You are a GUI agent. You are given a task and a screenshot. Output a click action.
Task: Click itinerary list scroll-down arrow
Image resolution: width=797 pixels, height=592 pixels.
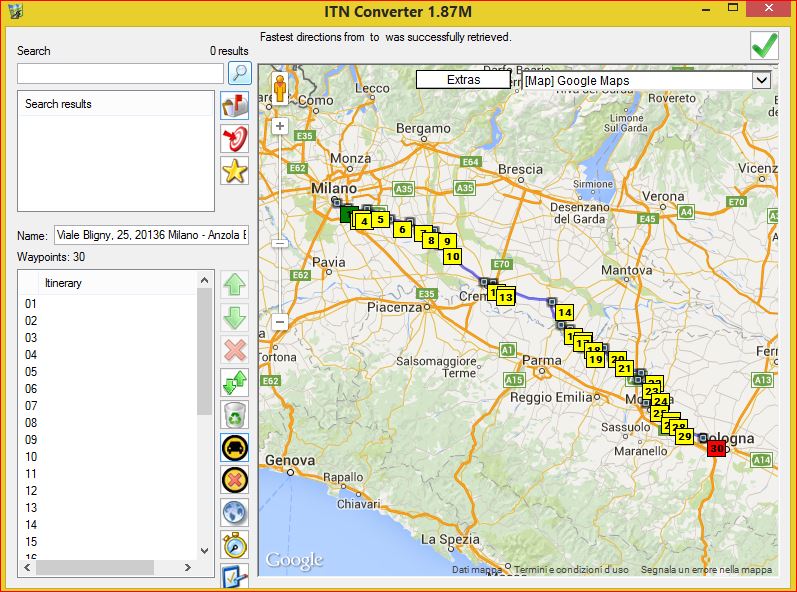pyautogui.click(x=204, y=551)
